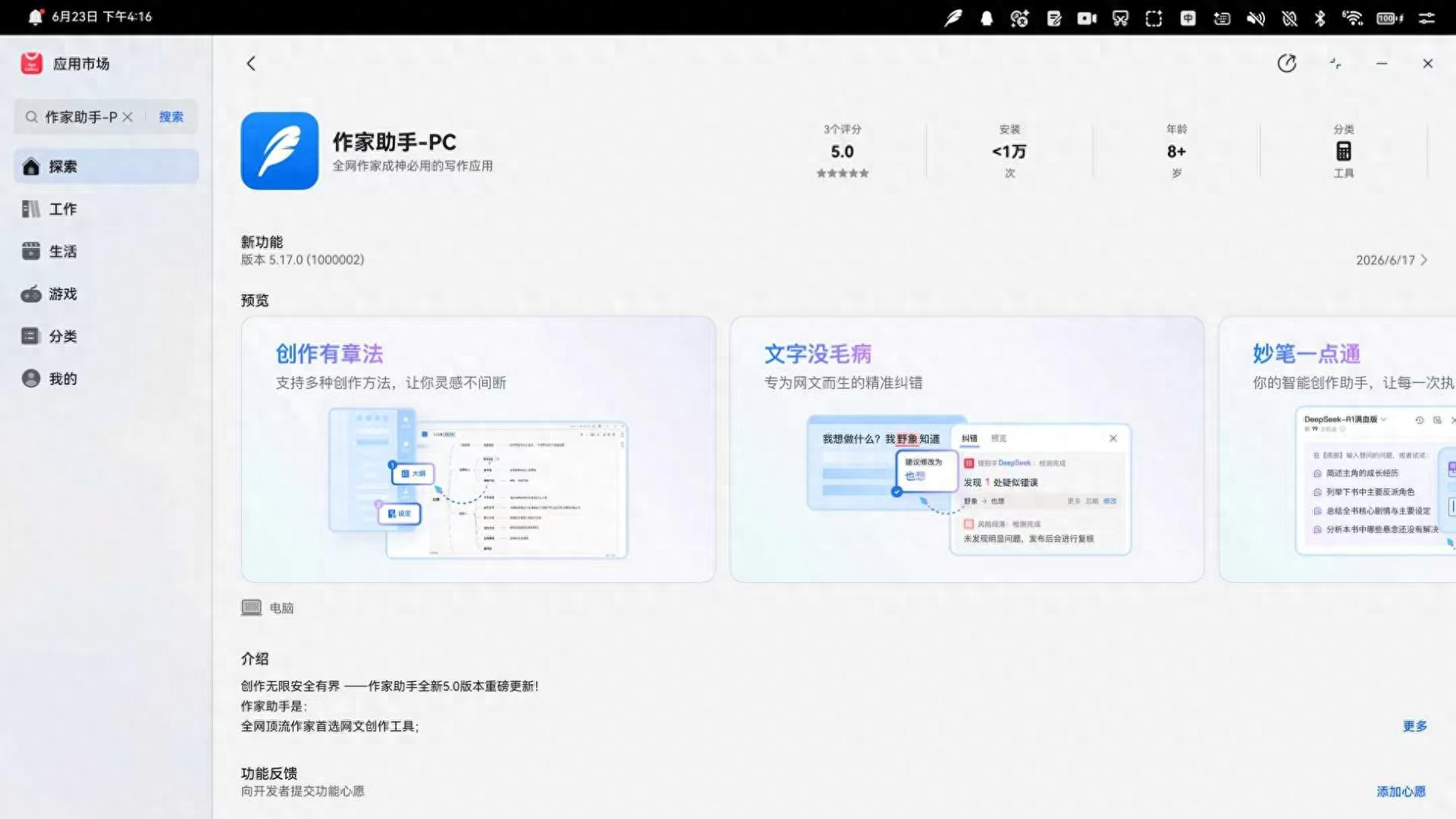The height and width of the screenshot is (819, 1456).
Task: Click the dashed selection capture icon
Action: [x=1154, y=17]
